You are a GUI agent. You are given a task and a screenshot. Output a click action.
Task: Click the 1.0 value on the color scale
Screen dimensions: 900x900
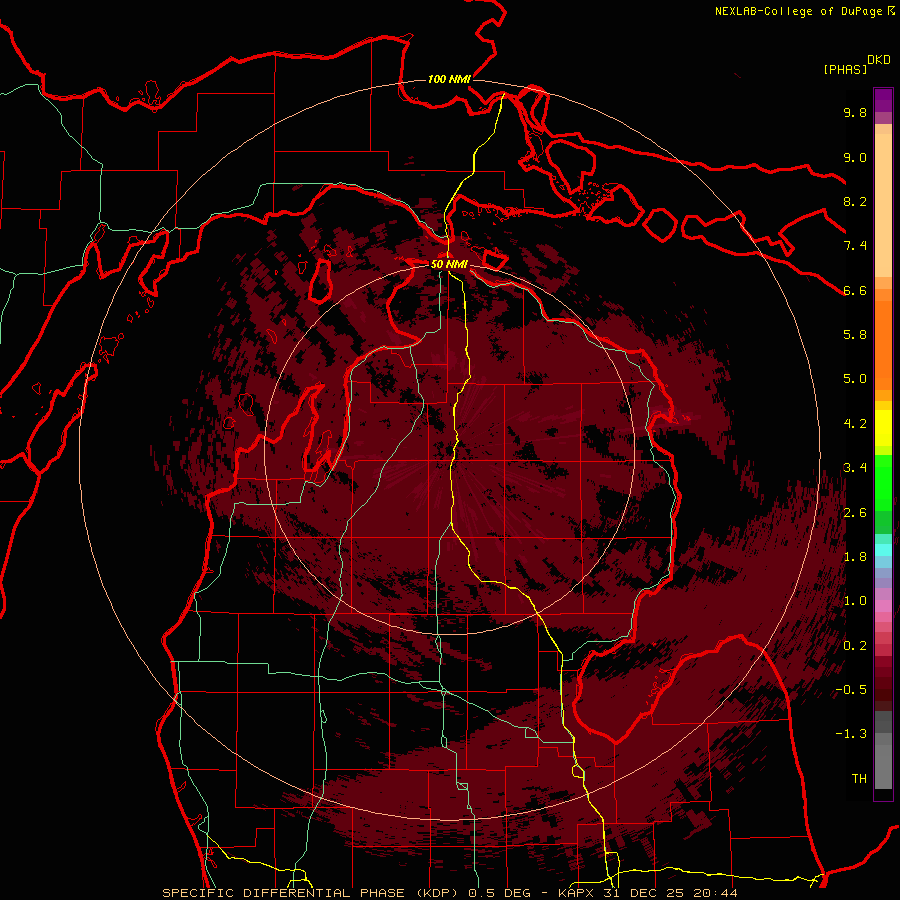click(855, 601)
